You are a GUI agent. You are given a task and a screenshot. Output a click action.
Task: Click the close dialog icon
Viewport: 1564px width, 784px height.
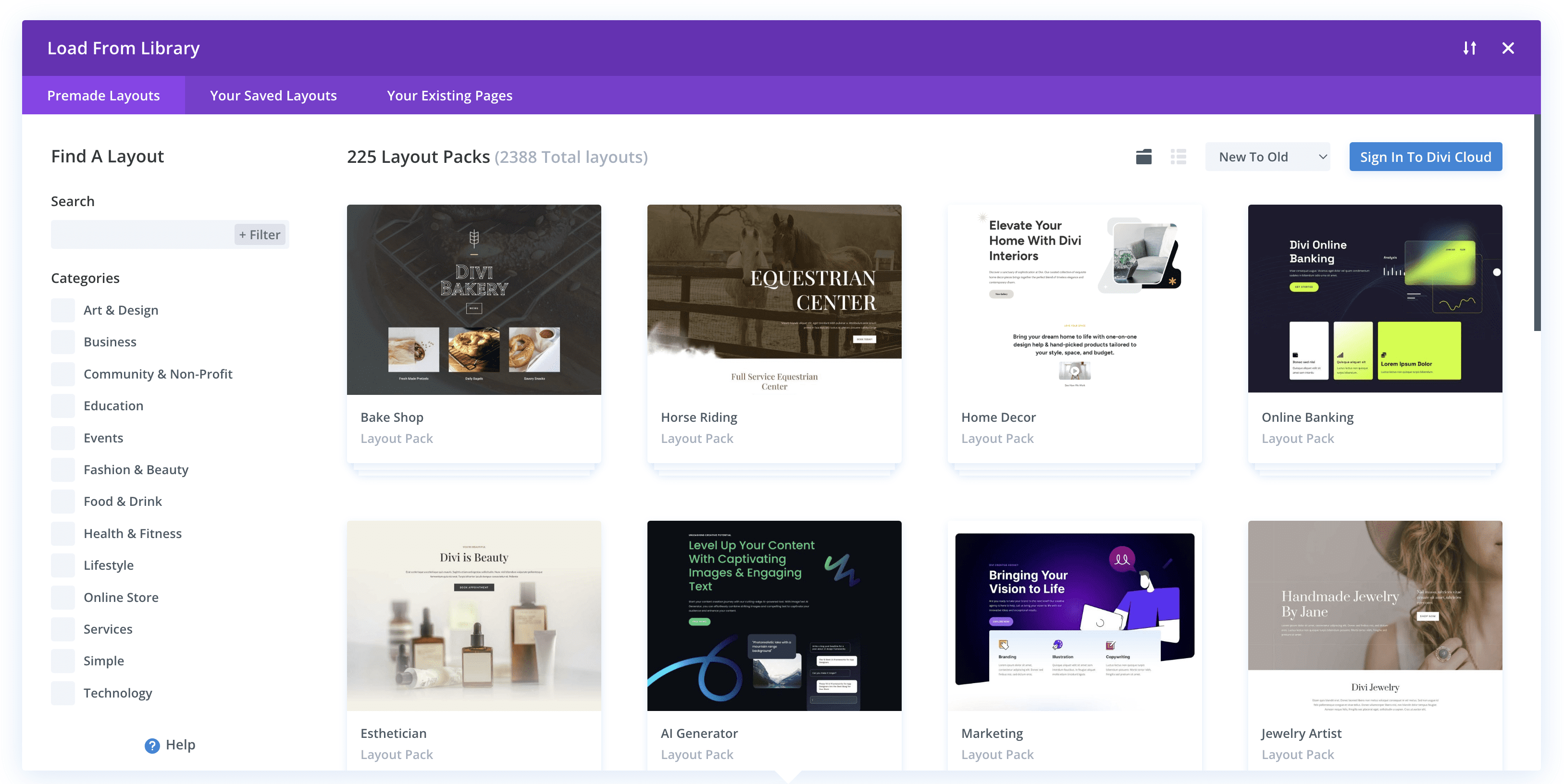coord(1509,47)
